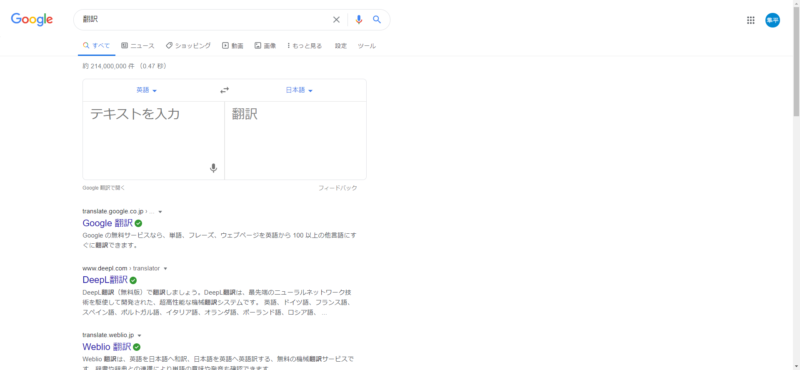Click the テキストを入力 translation input area
The height and width of the screenshot is (370, 800).
tap(154, 140)
